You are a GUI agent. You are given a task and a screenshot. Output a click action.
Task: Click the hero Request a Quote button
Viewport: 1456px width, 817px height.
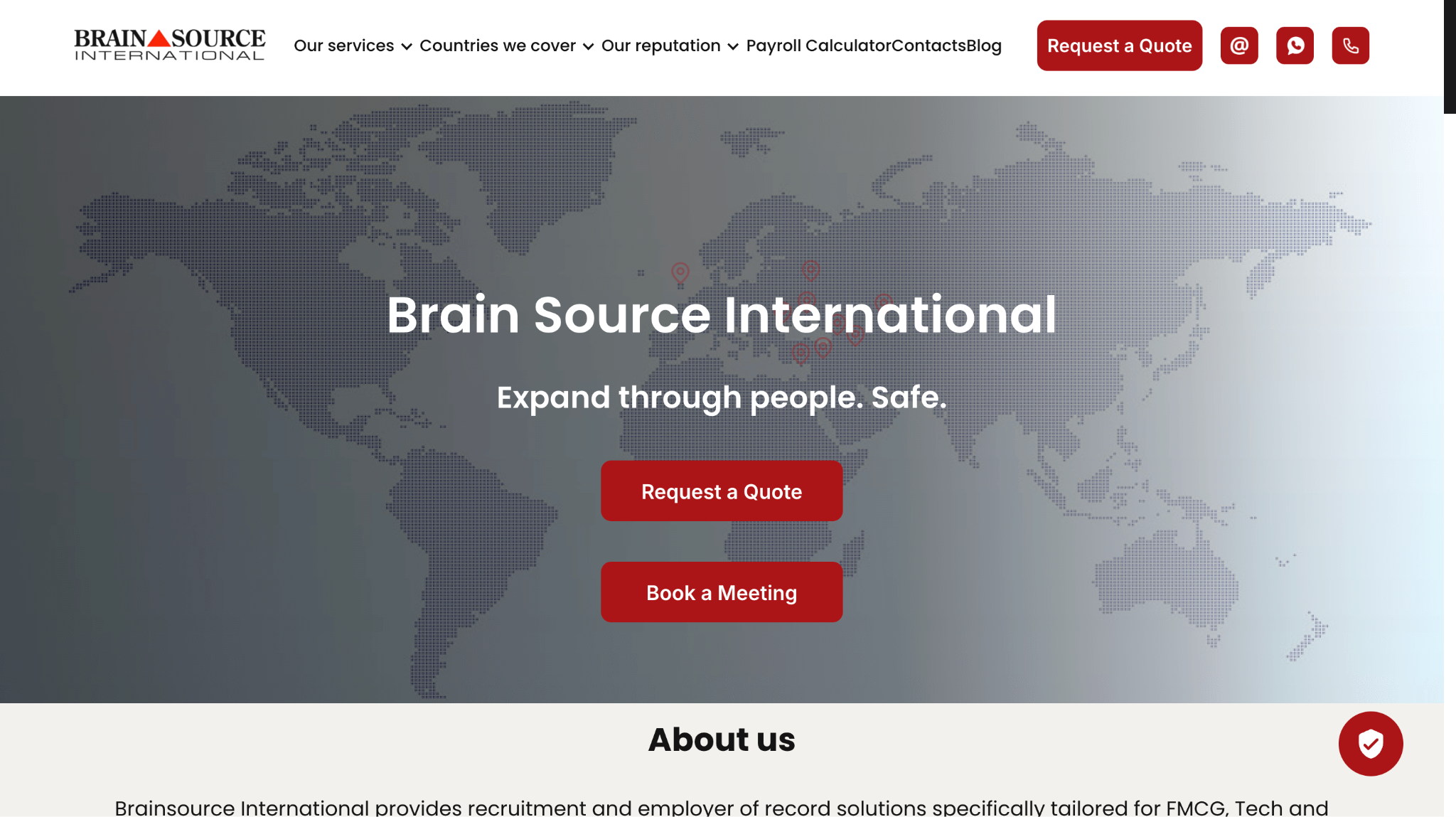[722, 491]
